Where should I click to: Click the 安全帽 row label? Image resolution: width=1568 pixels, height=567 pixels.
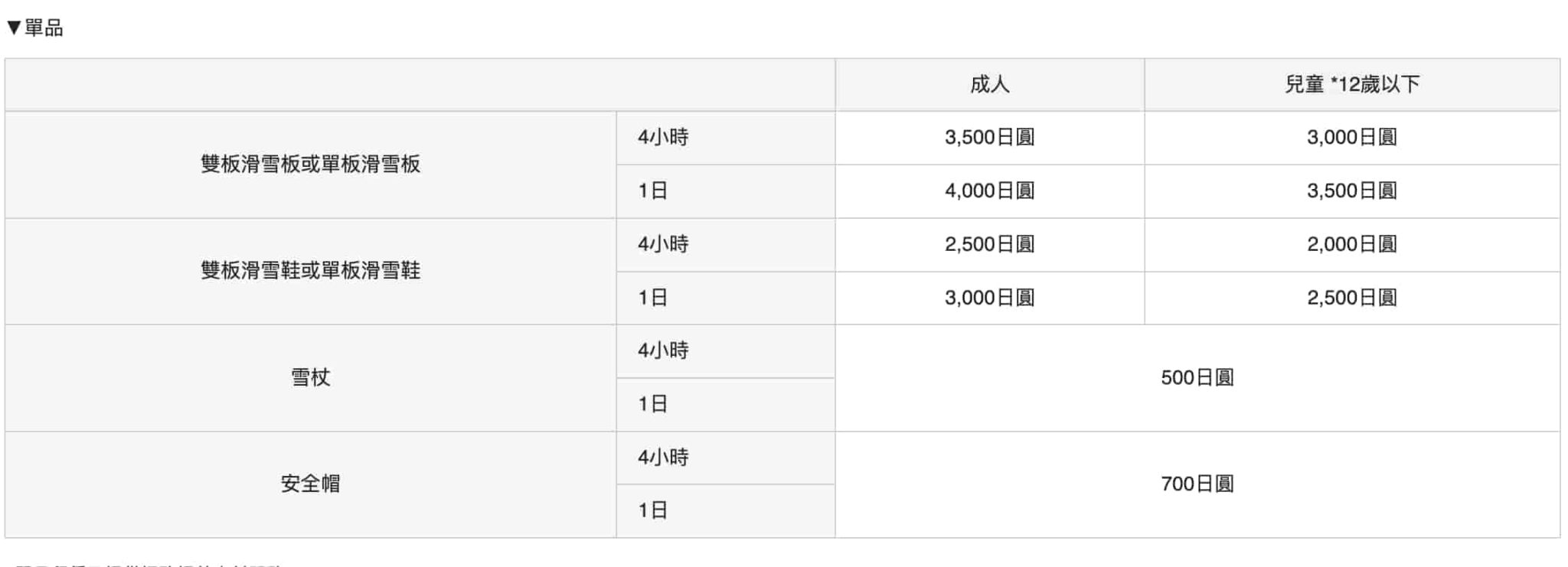click(x=310, y=484)
